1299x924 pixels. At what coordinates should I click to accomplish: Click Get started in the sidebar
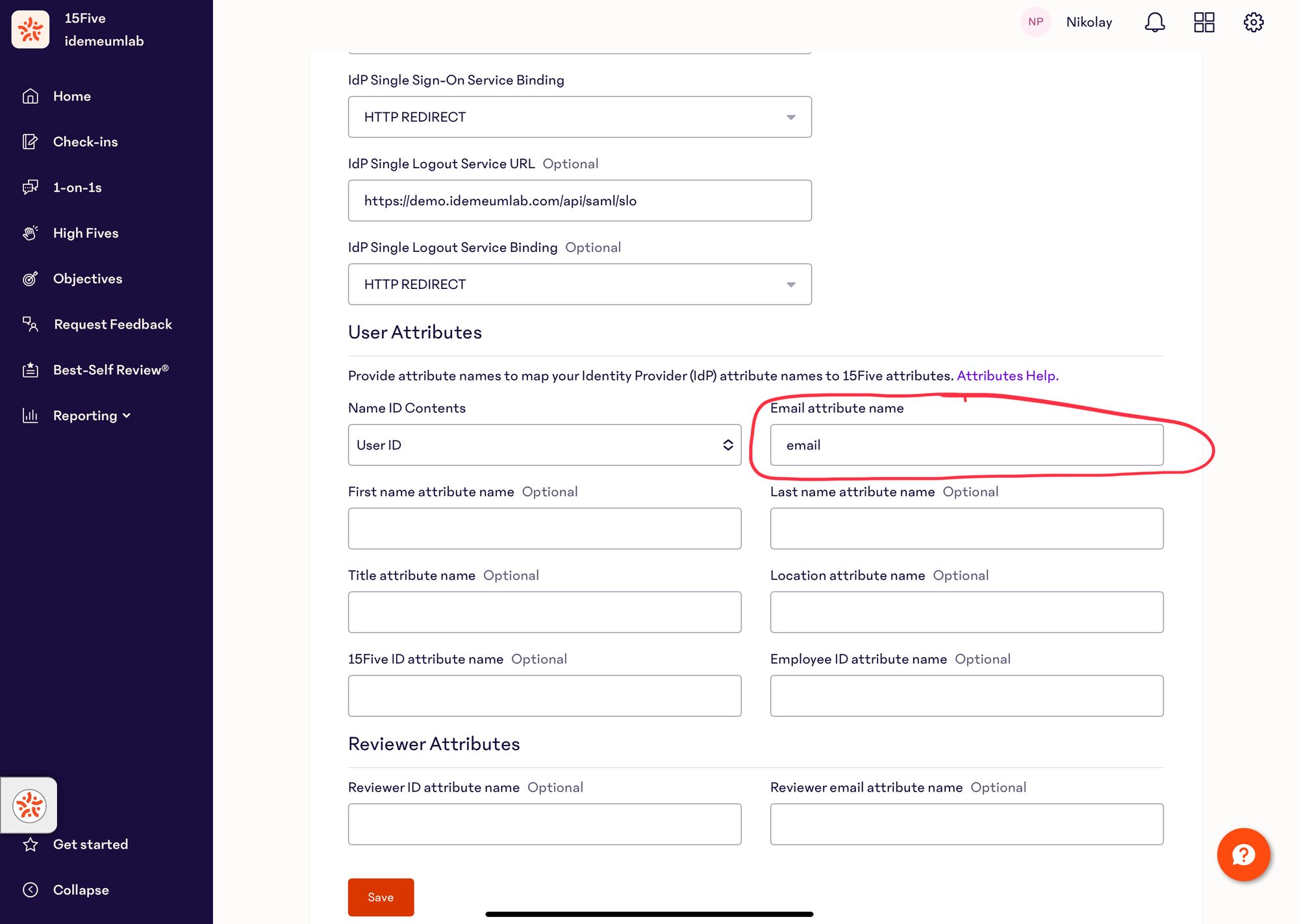(90, 844)
